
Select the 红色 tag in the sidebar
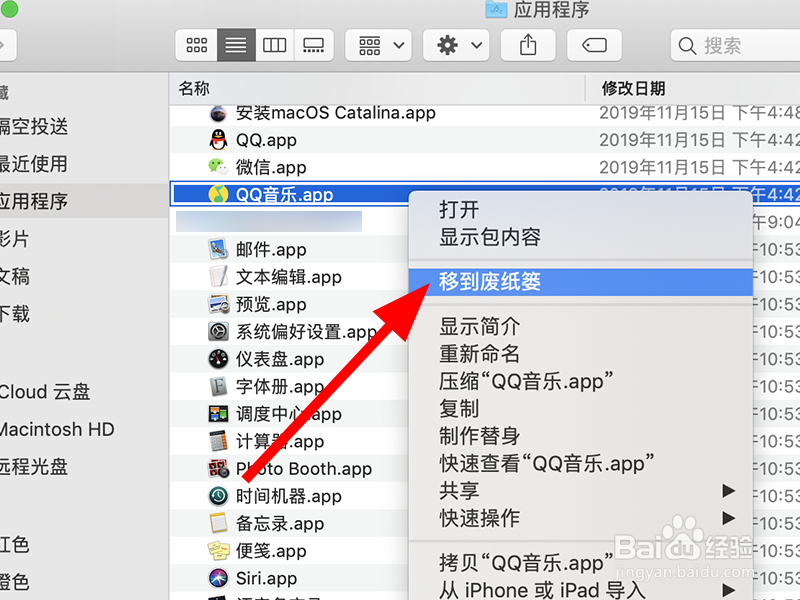coord(84,545)
